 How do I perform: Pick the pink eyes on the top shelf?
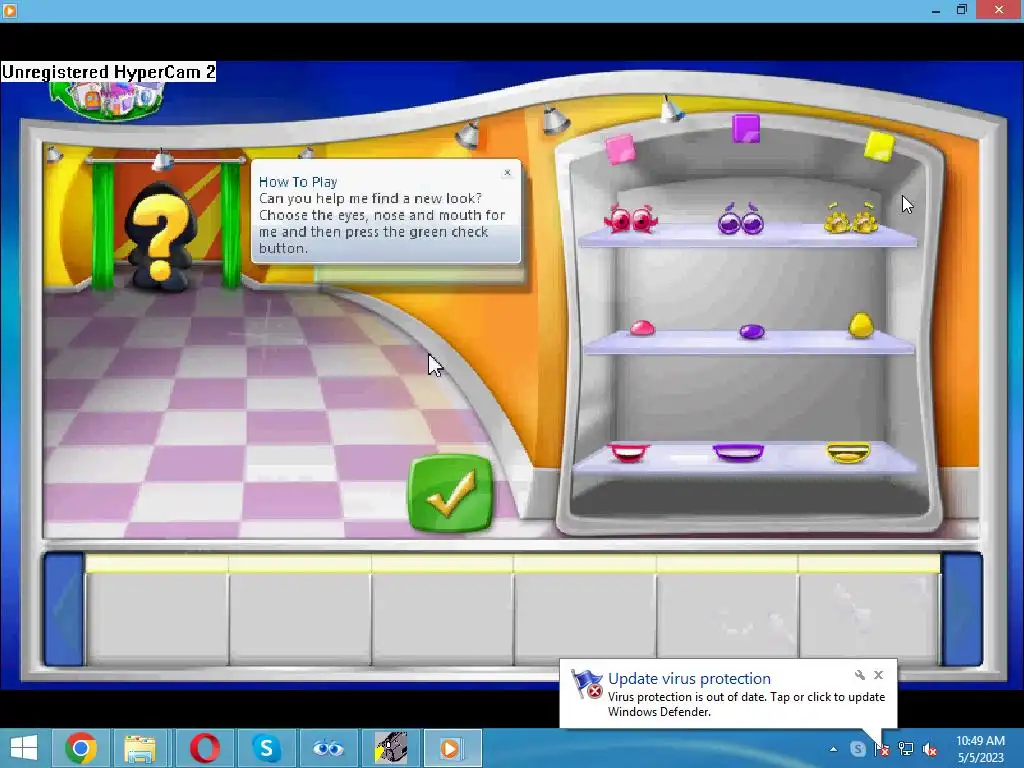pyautogui.click(x=631, y=219)
